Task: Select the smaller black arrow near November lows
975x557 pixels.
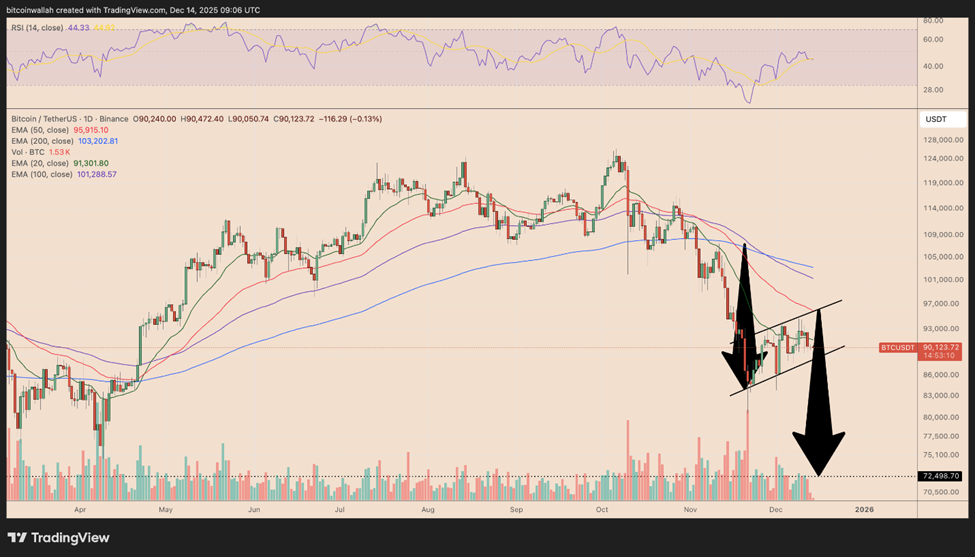Action: [744, 317]
